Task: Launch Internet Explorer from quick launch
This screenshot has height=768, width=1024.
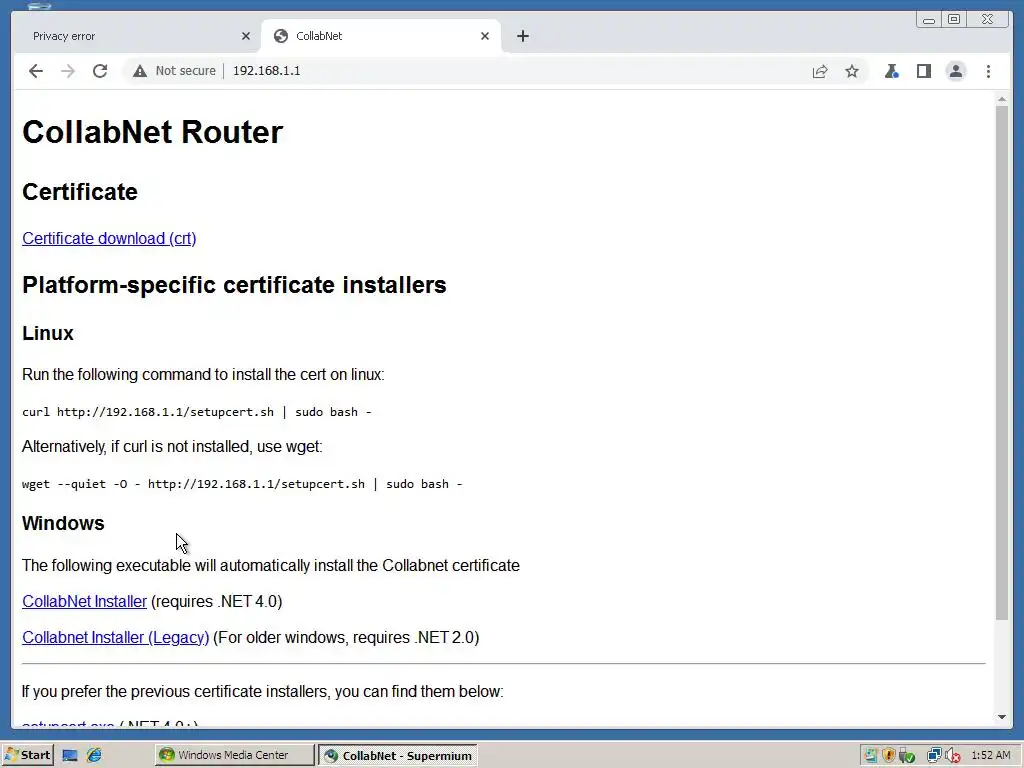Action: click(94, 756)
